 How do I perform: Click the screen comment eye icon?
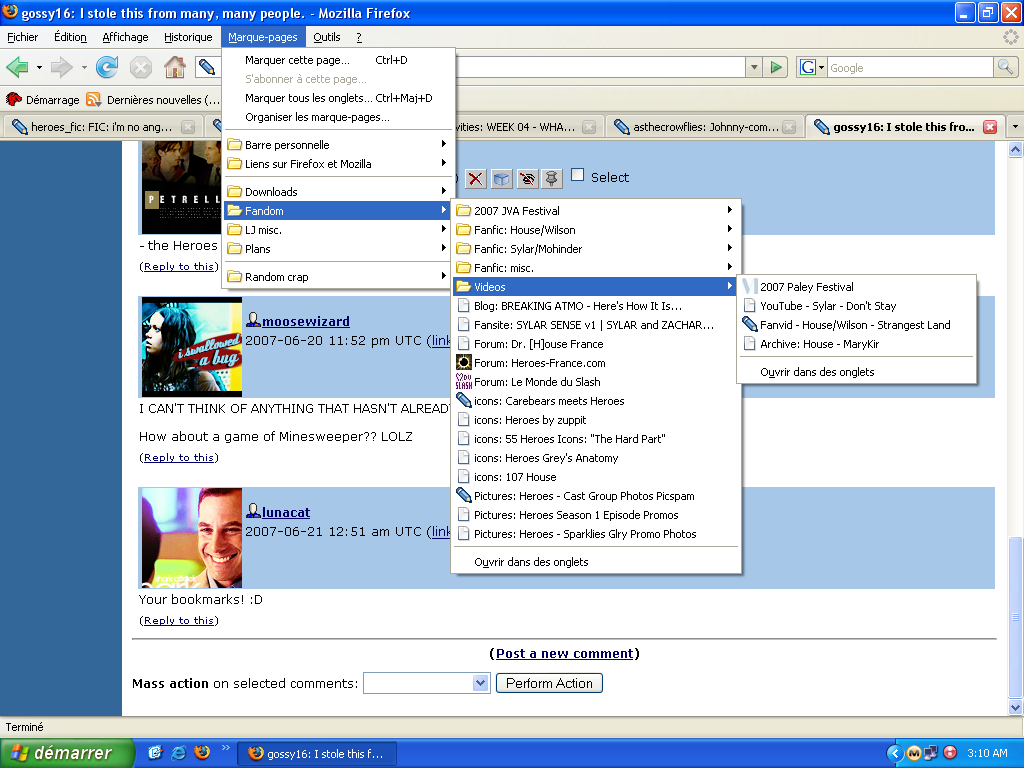point(526,179)
